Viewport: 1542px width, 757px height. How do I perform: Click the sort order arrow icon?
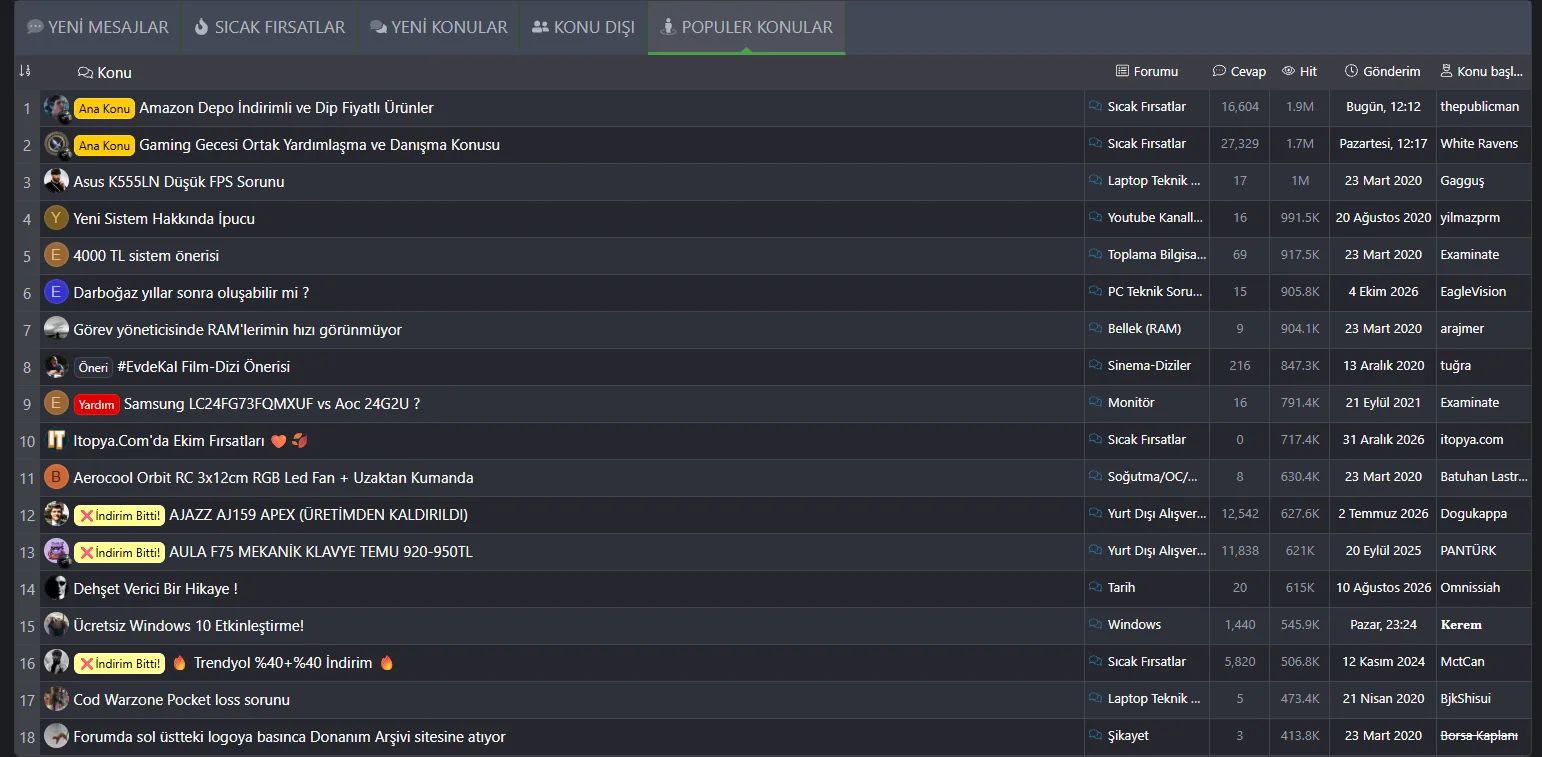pos(25,71)
